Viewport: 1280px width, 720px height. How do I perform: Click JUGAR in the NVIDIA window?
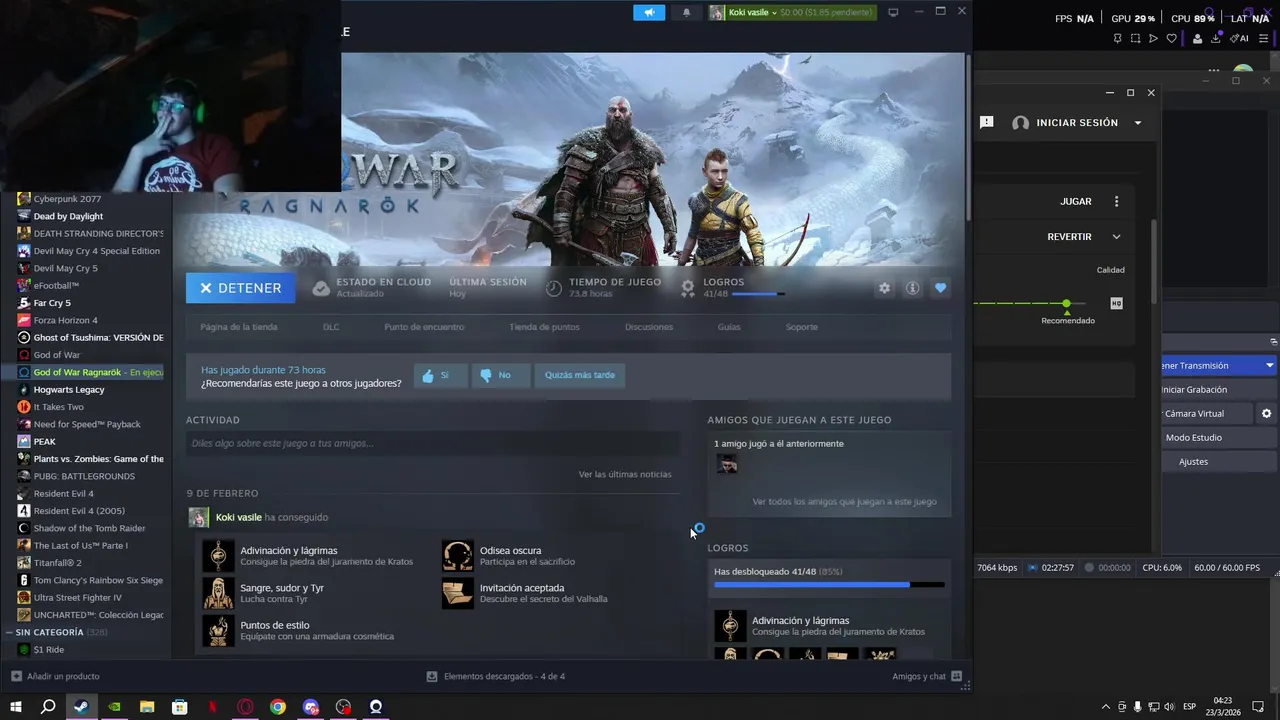[1076, 201]
